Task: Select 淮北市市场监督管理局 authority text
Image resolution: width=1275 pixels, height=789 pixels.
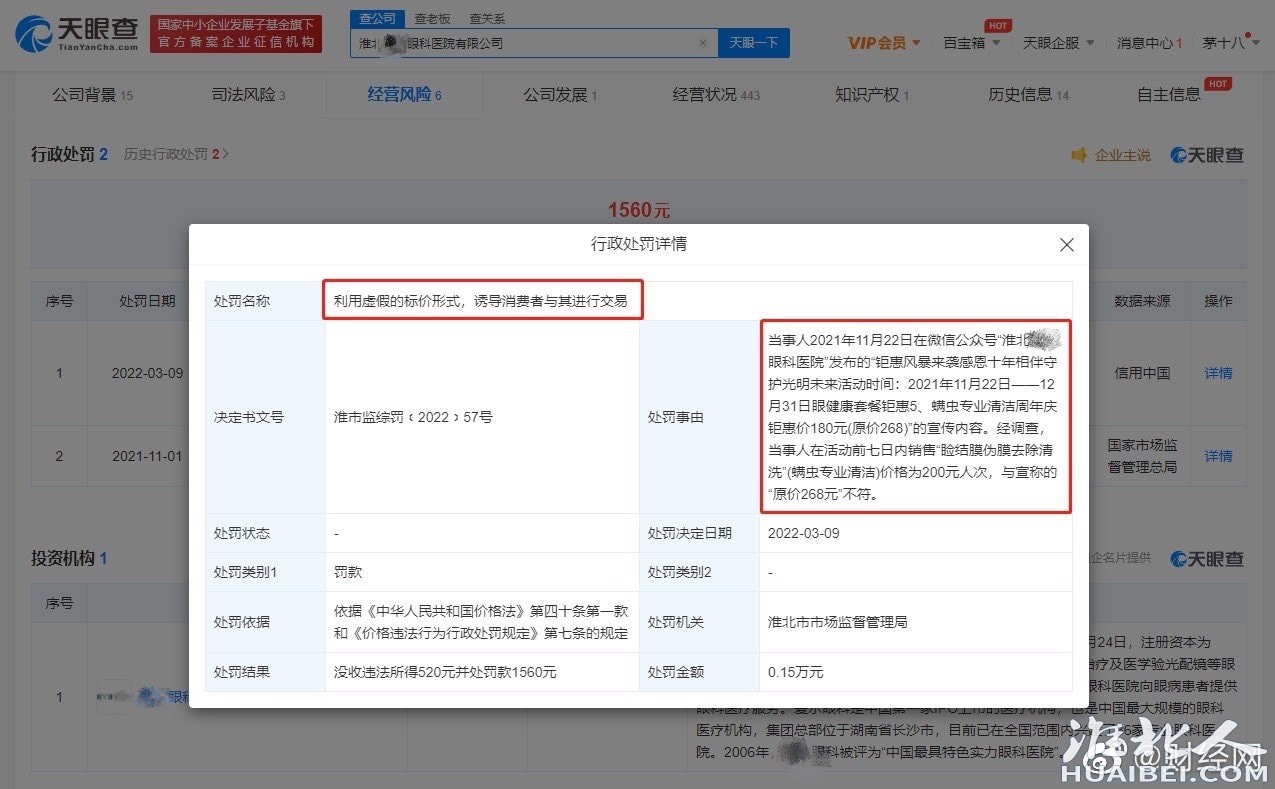Action: (x=837, y=622)
